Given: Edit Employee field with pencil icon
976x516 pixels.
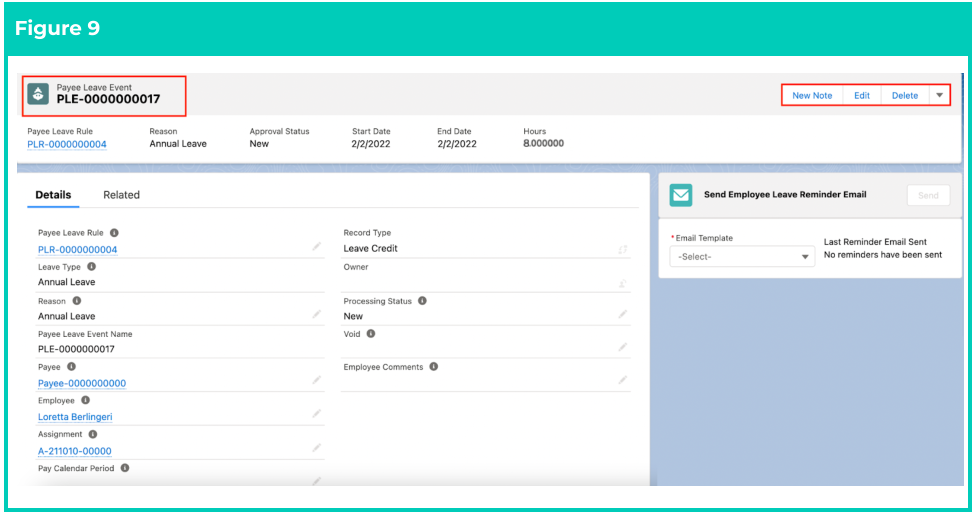Looking at the screenshot, I should 317,413.
